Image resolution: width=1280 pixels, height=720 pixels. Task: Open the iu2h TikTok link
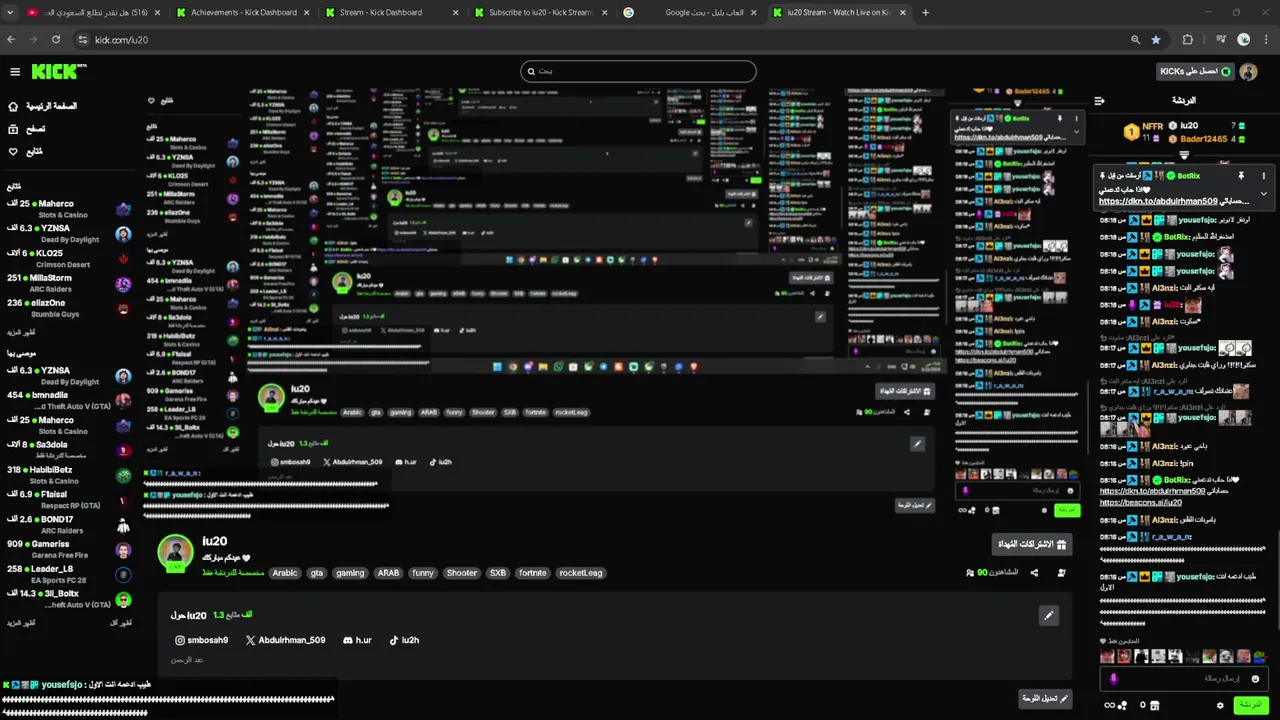pyautogui.click(x=404, y=640)
